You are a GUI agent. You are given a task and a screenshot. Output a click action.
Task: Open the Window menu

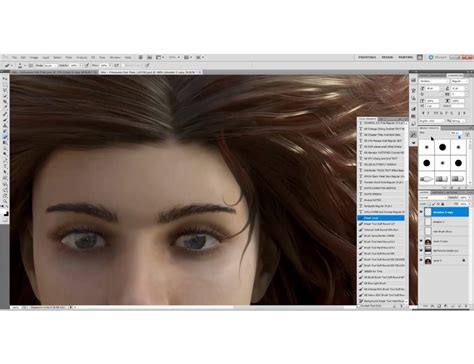[x=115, y=57]
